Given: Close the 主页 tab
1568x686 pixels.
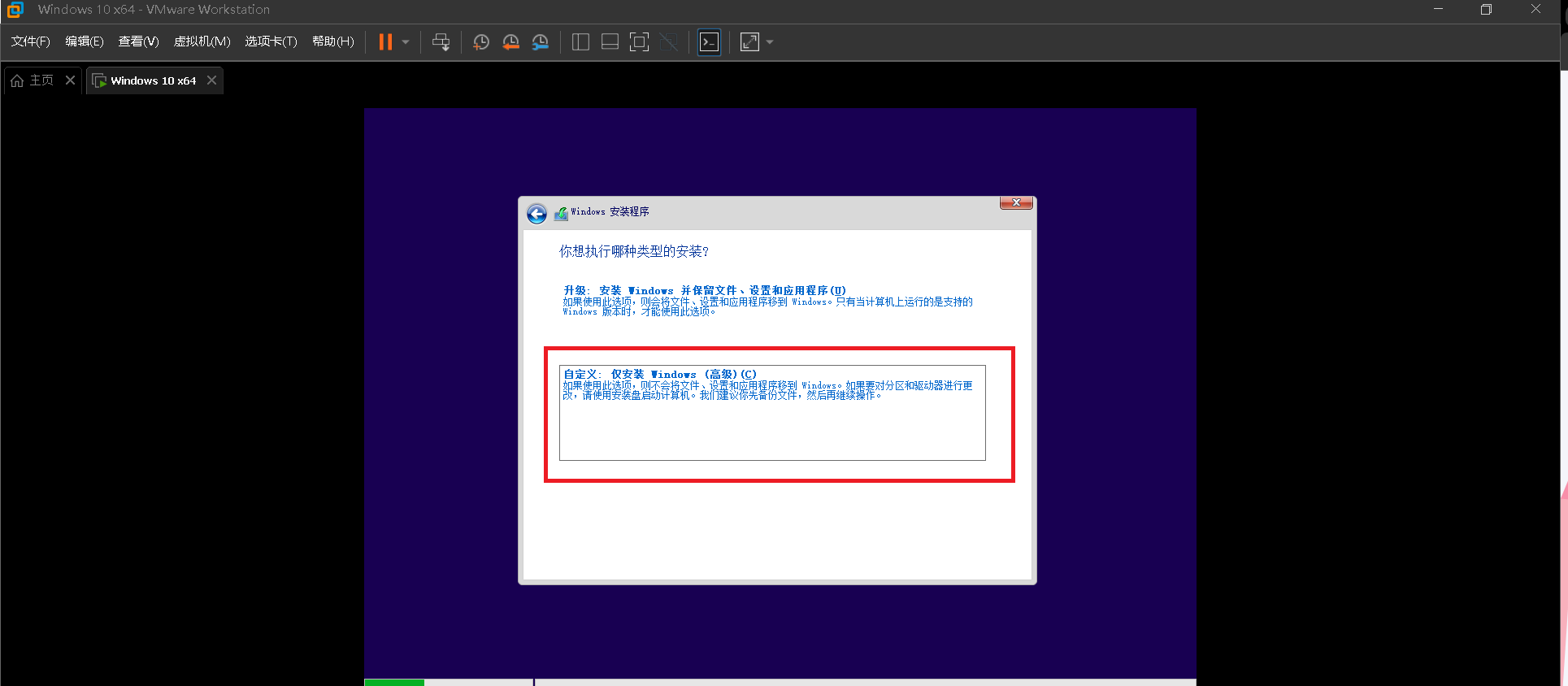Looking at the screenshot, I should point(70,80).
